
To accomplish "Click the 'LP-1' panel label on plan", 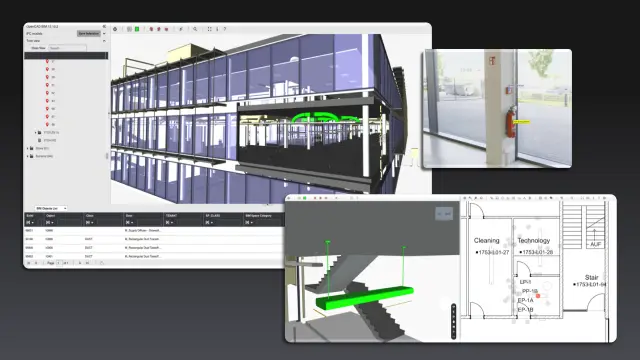I will click(x=525, y=282).
